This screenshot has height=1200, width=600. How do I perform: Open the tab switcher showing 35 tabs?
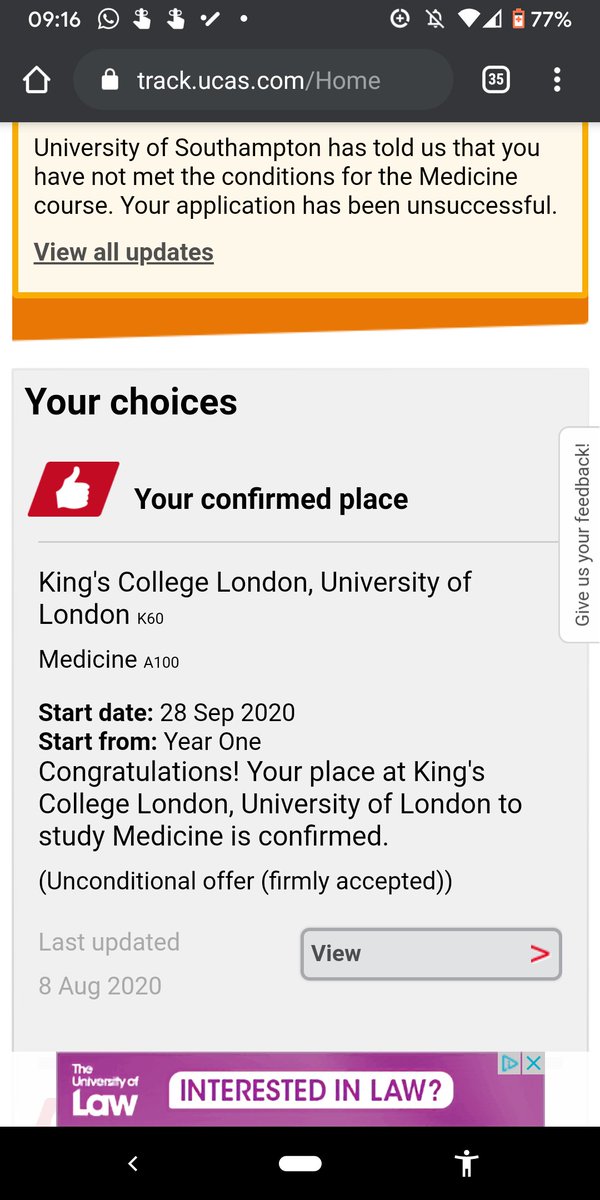click(496, 80)
